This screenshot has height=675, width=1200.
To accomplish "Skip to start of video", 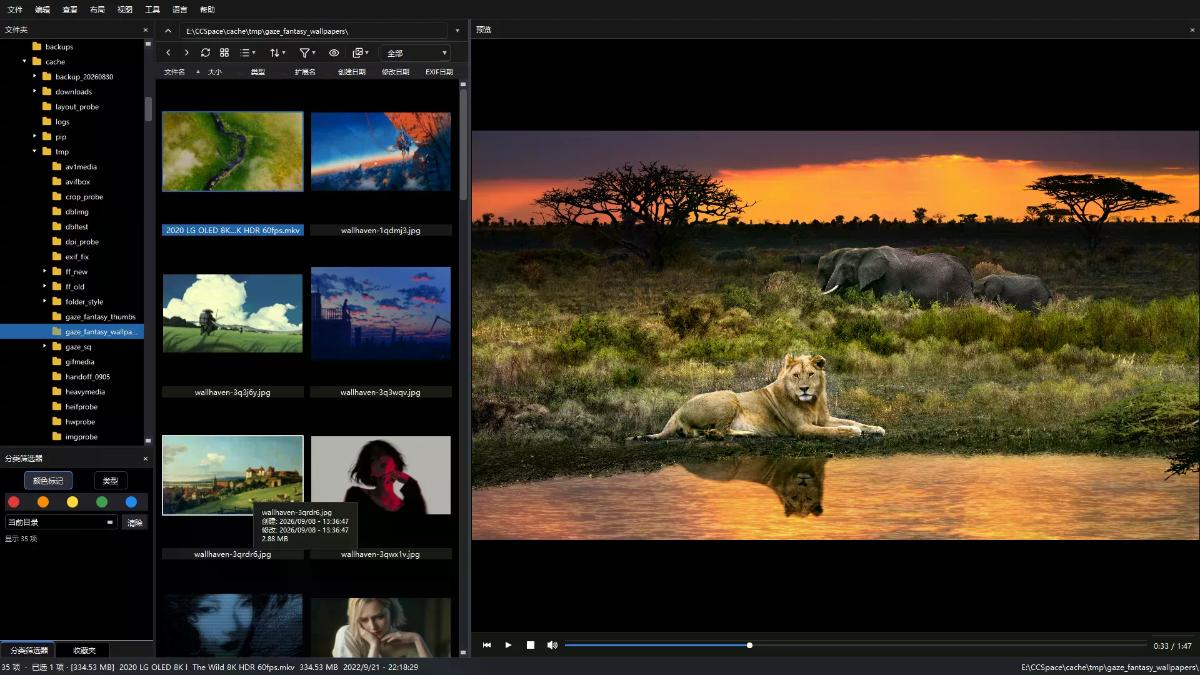I will click(x=487, y=645).
